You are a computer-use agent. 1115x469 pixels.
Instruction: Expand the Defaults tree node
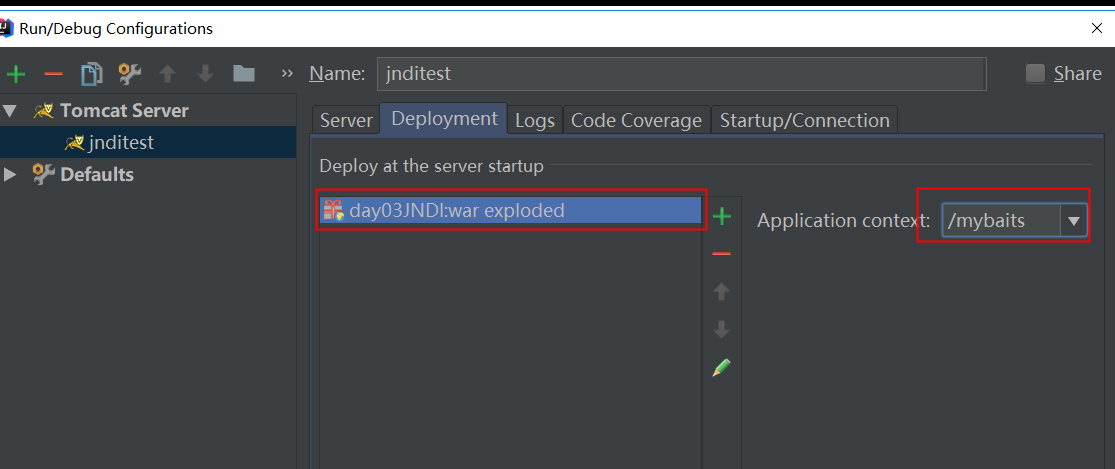click(x=10, y=174)
